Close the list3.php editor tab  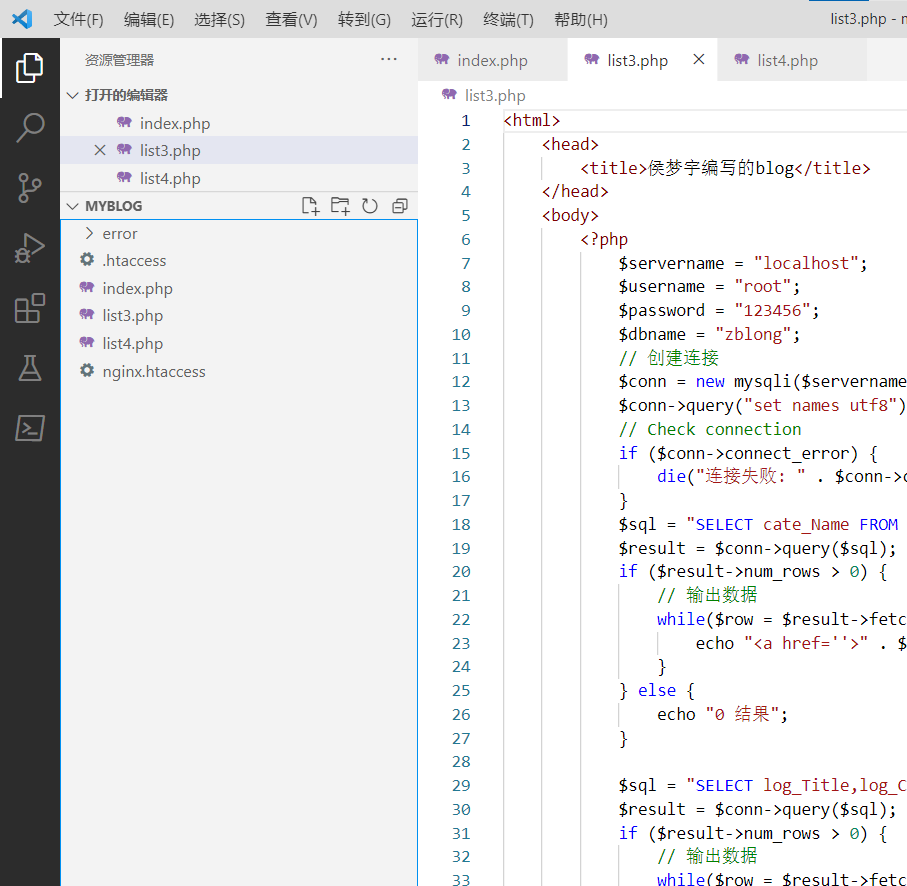click(x=699, y=59)
